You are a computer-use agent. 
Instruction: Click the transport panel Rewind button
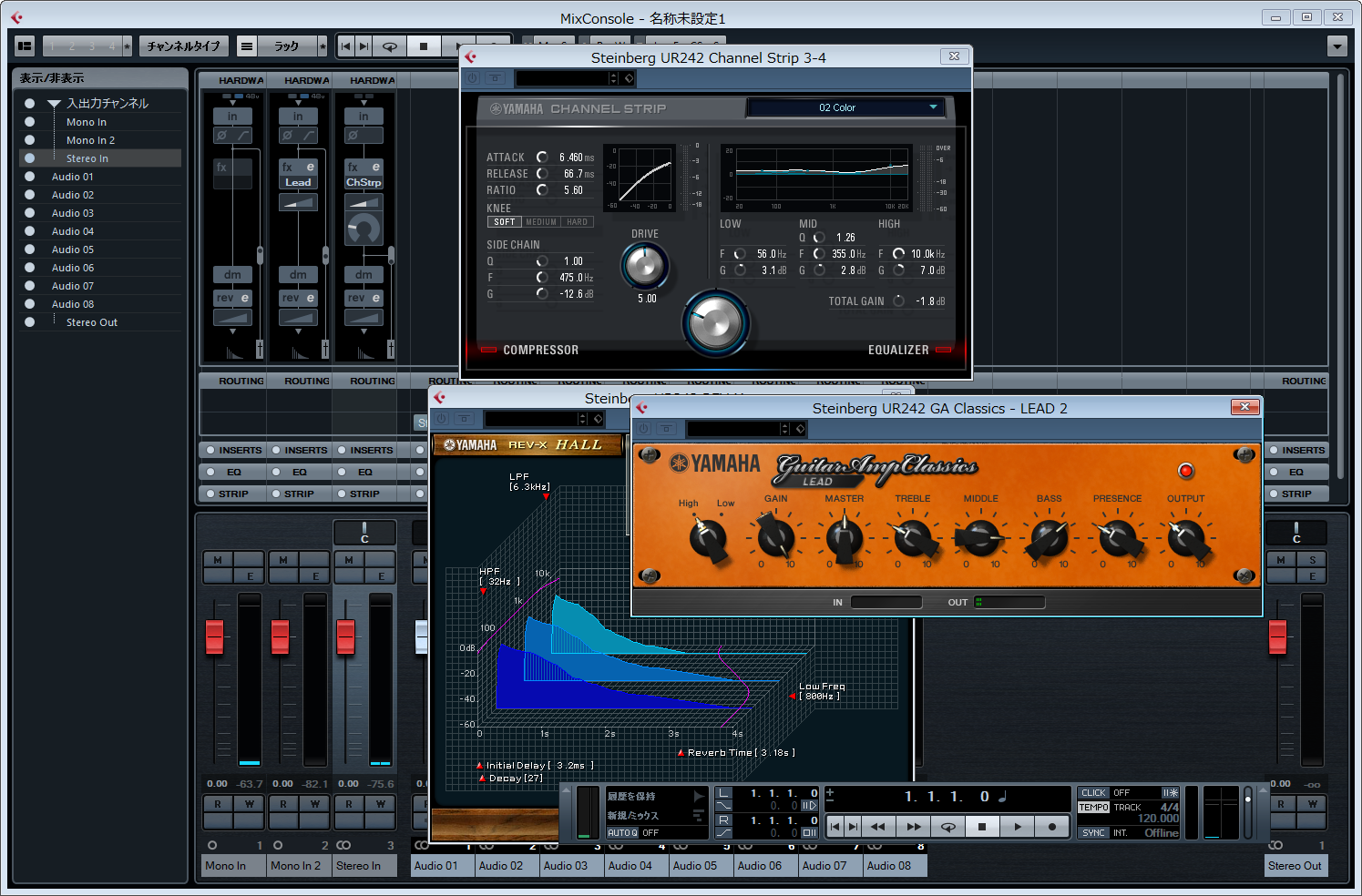(x=878, y=827)
